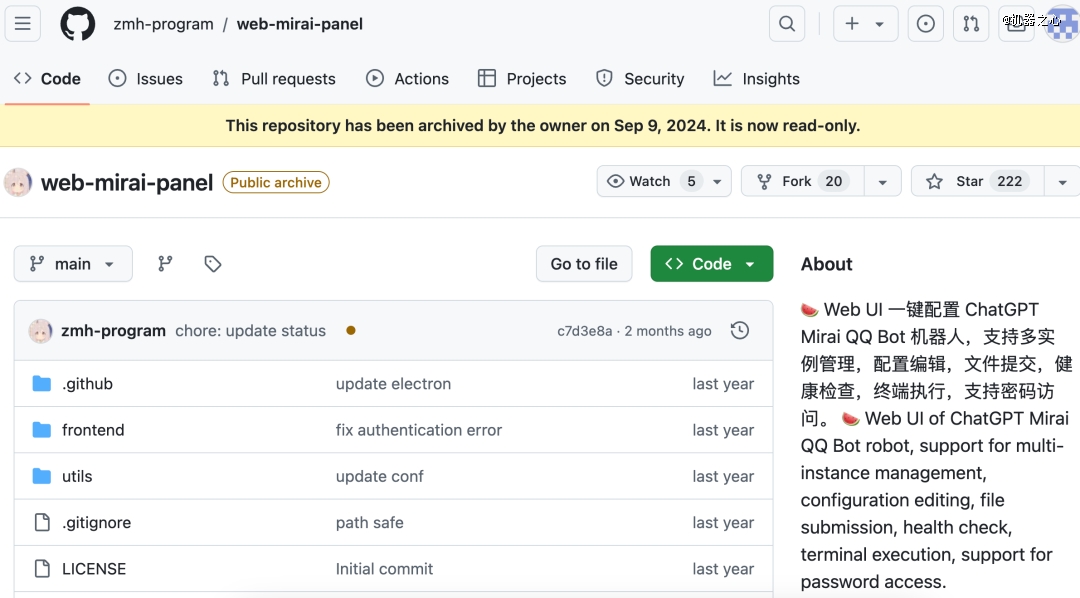The height and width of the screenshot is (598, 1080).
Task: View tags via the tag icon
Action: point(213,264)
